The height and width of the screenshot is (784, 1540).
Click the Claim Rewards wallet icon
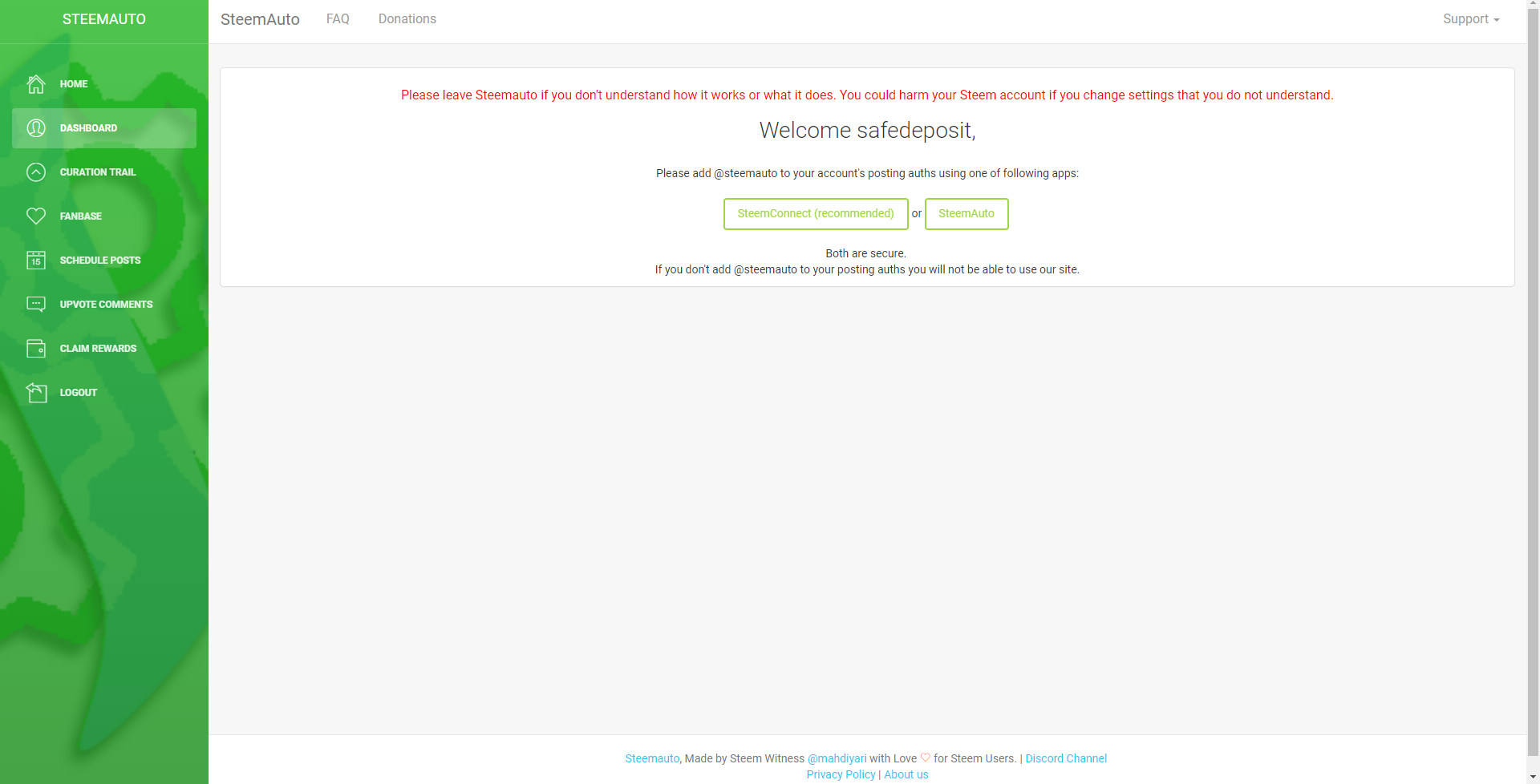[36, 349]
